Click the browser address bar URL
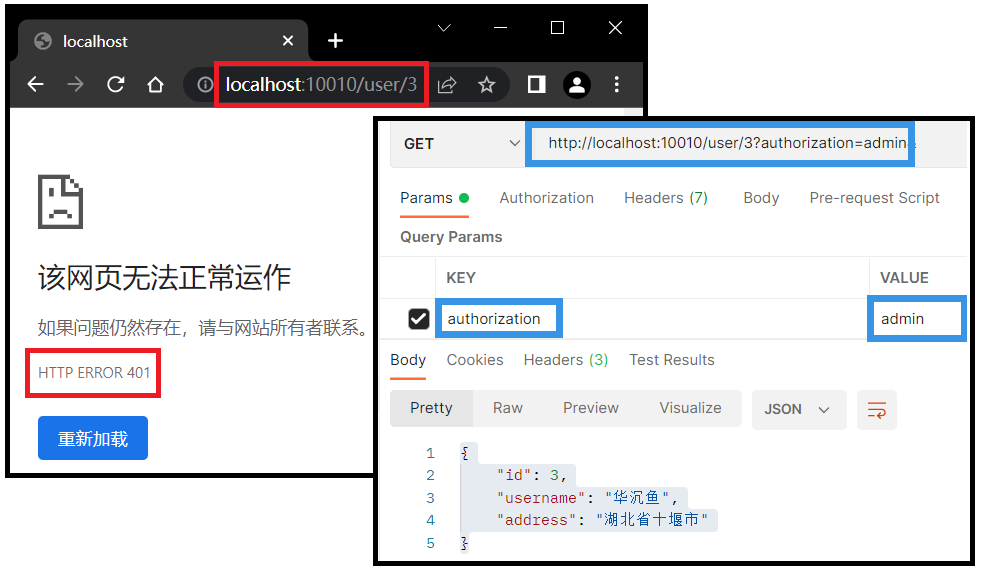The width and height of the screenshot is (981, 571). click(321, 84)
